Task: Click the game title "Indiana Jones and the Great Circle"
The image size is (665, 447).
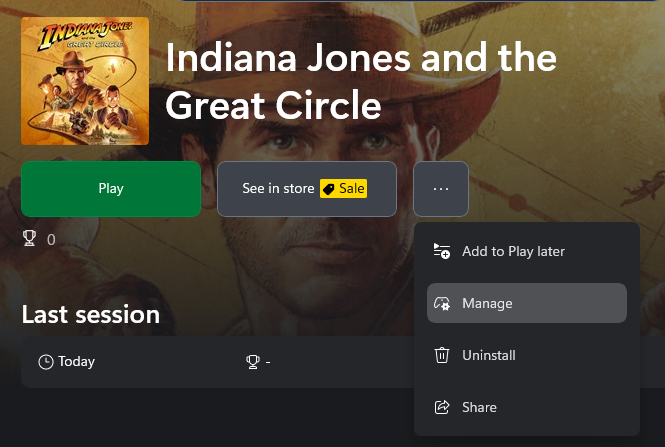Action: 360,80
